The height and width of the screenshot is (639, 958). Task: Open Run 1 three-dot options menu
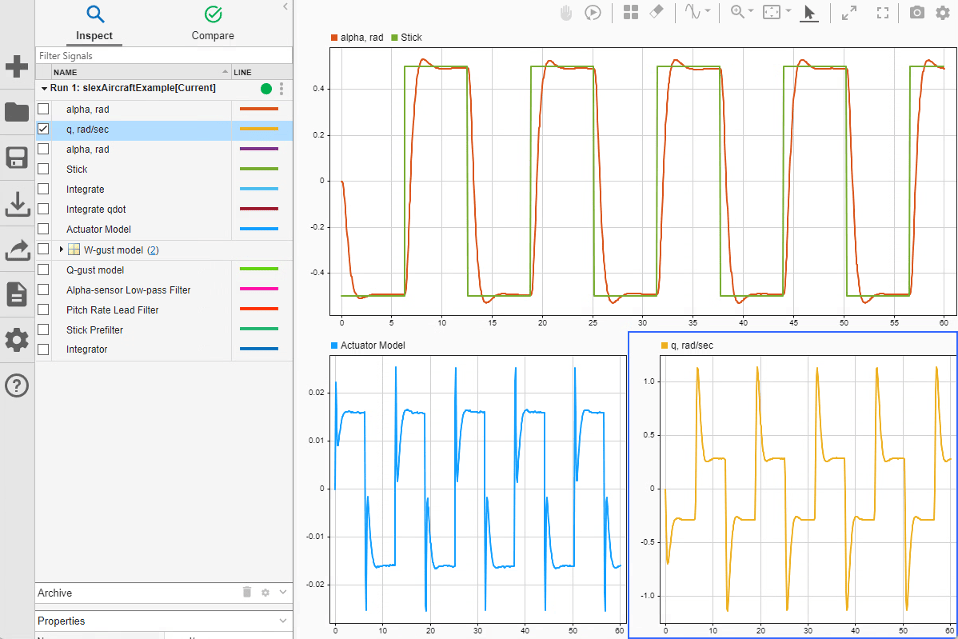point(281,89)
